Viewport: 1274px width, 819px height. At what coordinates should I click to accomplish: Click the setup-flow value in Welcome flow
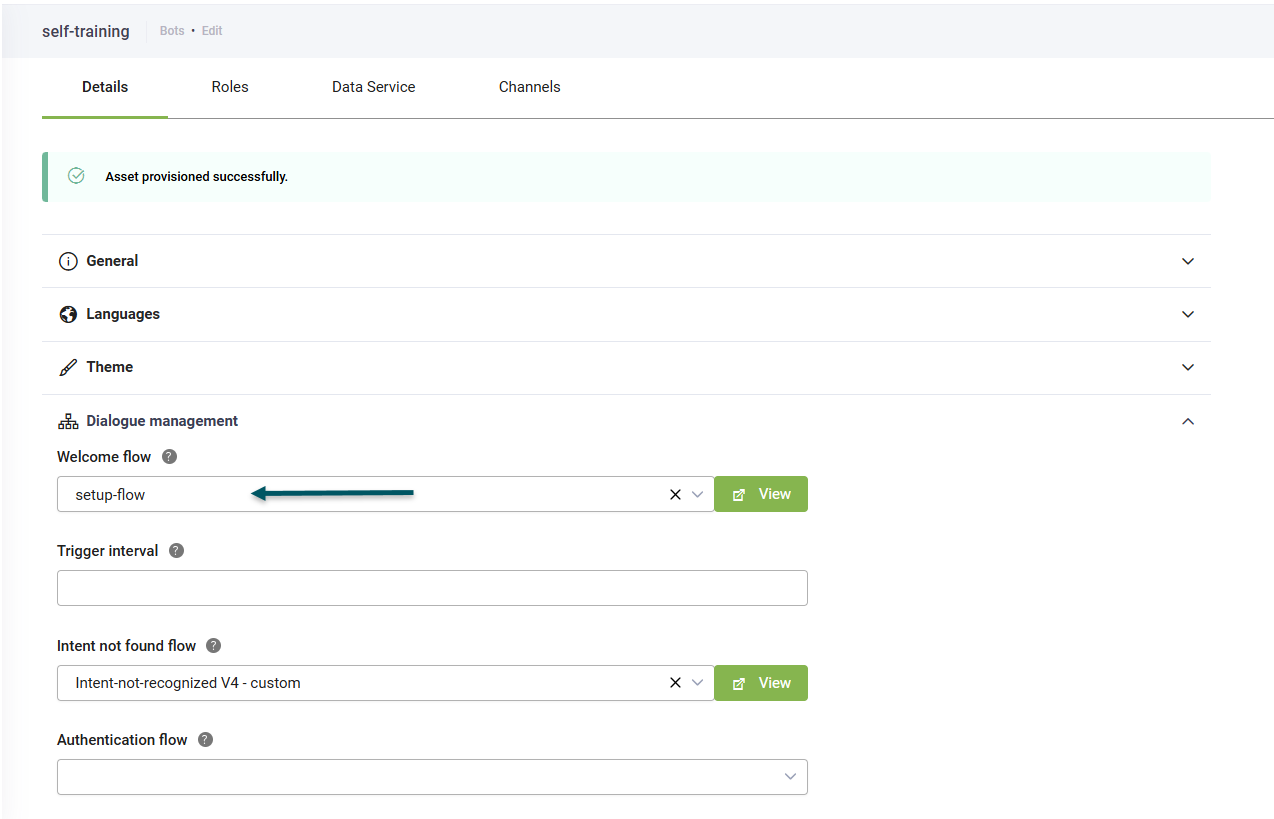pos(110,495)
